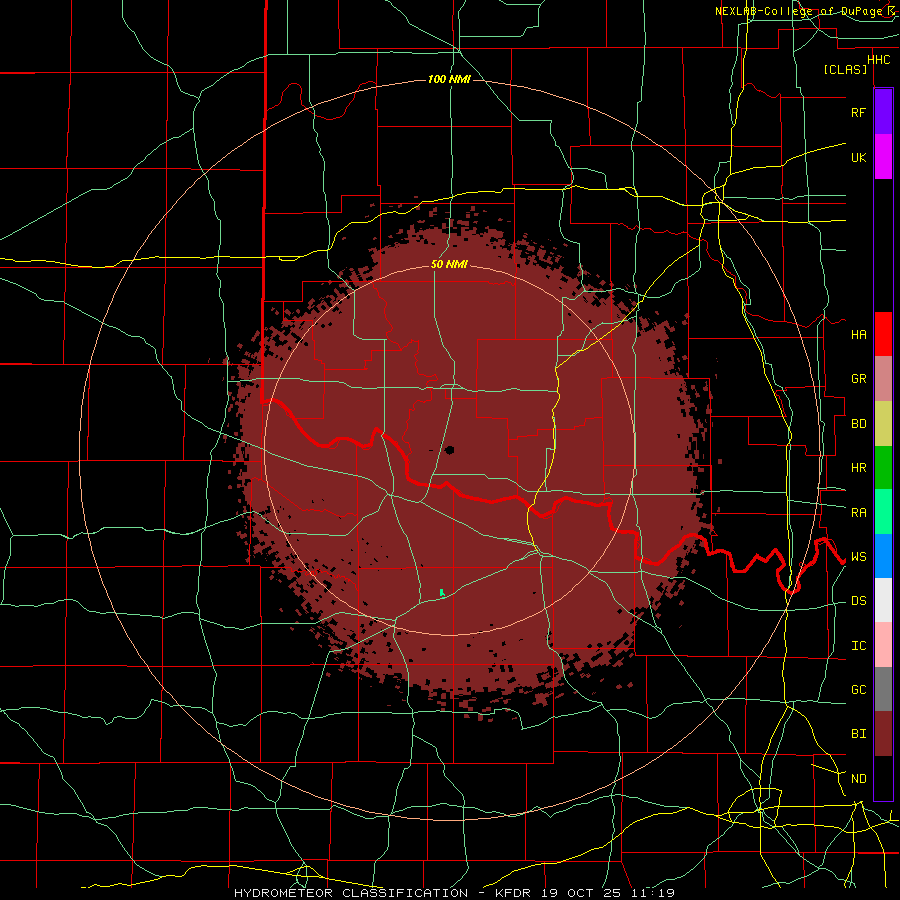The width and height of the screenshot is (900, 900).
Task: Select the GR legend color block
Action: 883,378
